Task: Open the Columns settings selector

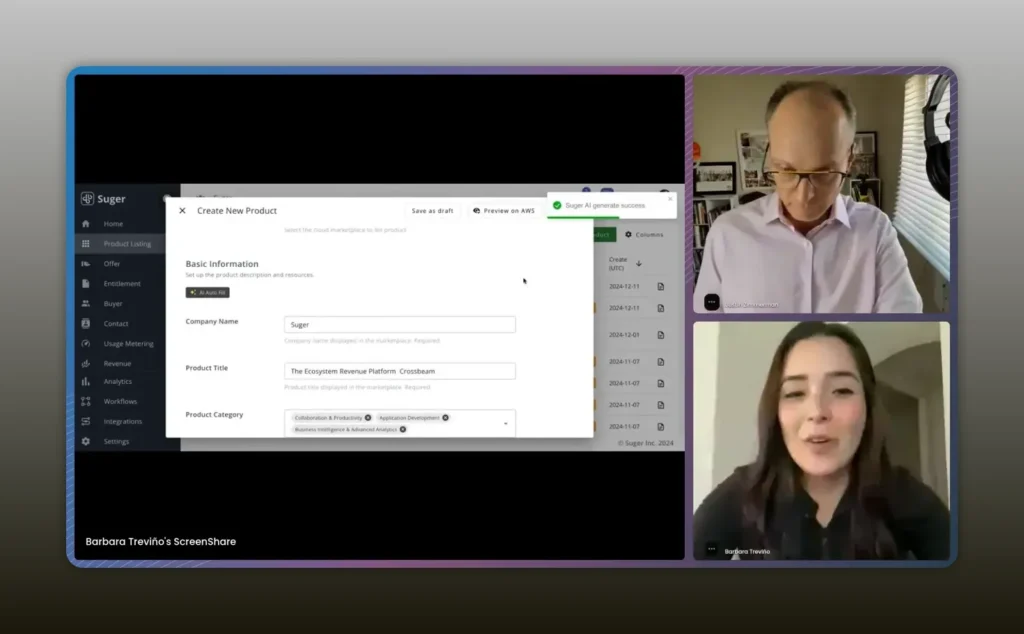Action: pos(643,235)
